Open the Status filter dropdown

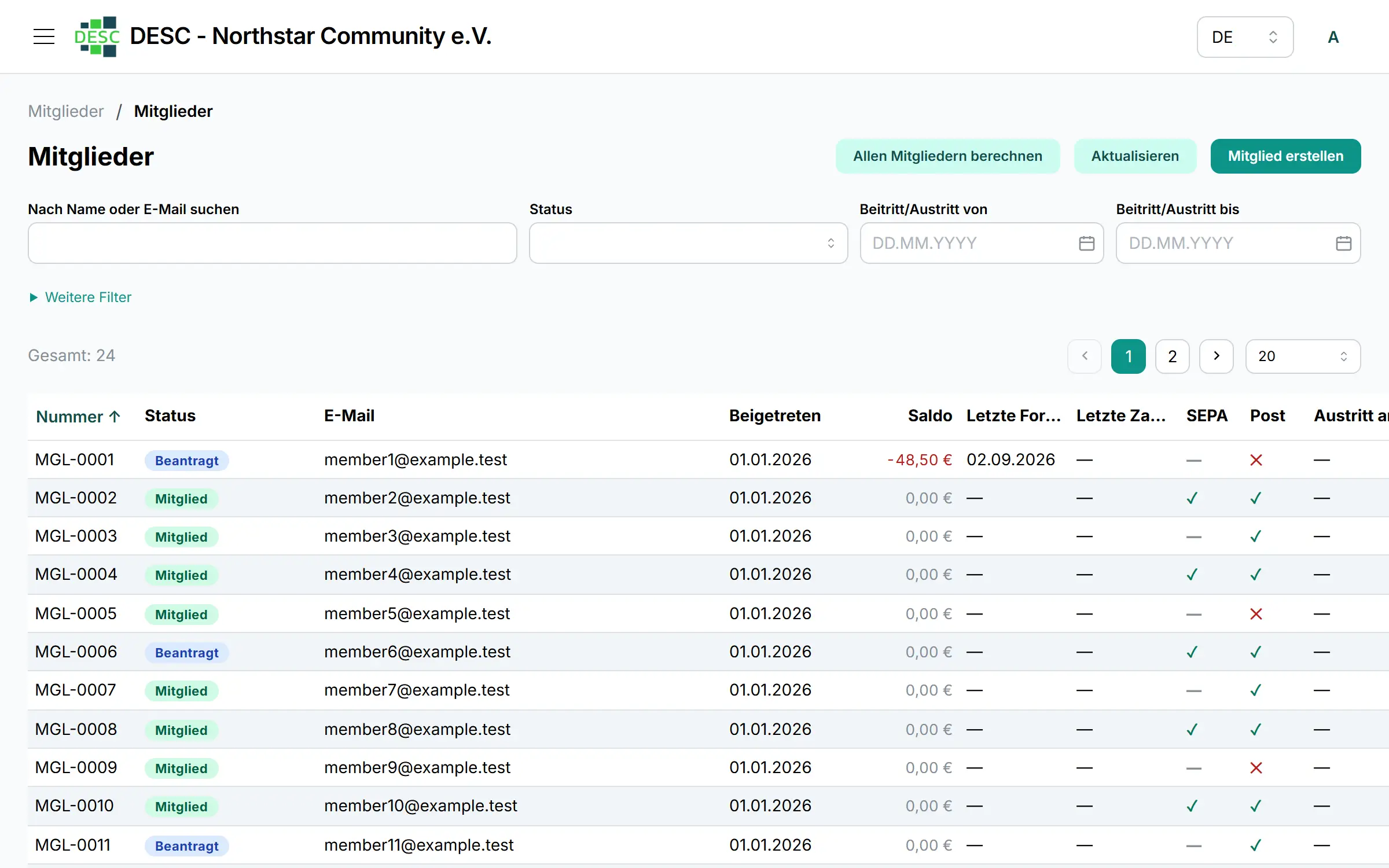(x=688, y=243)
